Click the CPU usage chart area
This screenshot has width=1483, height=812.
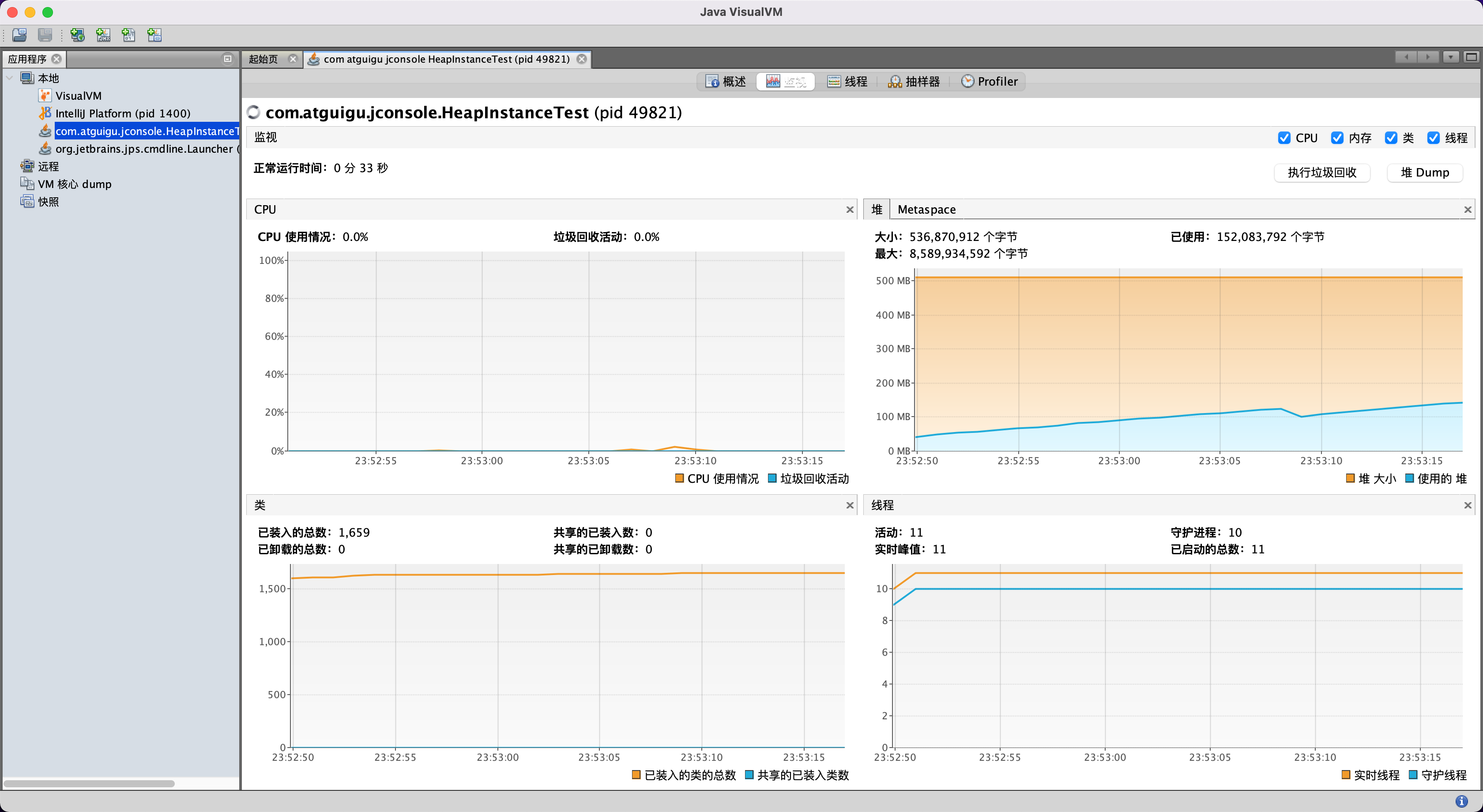click(566, 352)
